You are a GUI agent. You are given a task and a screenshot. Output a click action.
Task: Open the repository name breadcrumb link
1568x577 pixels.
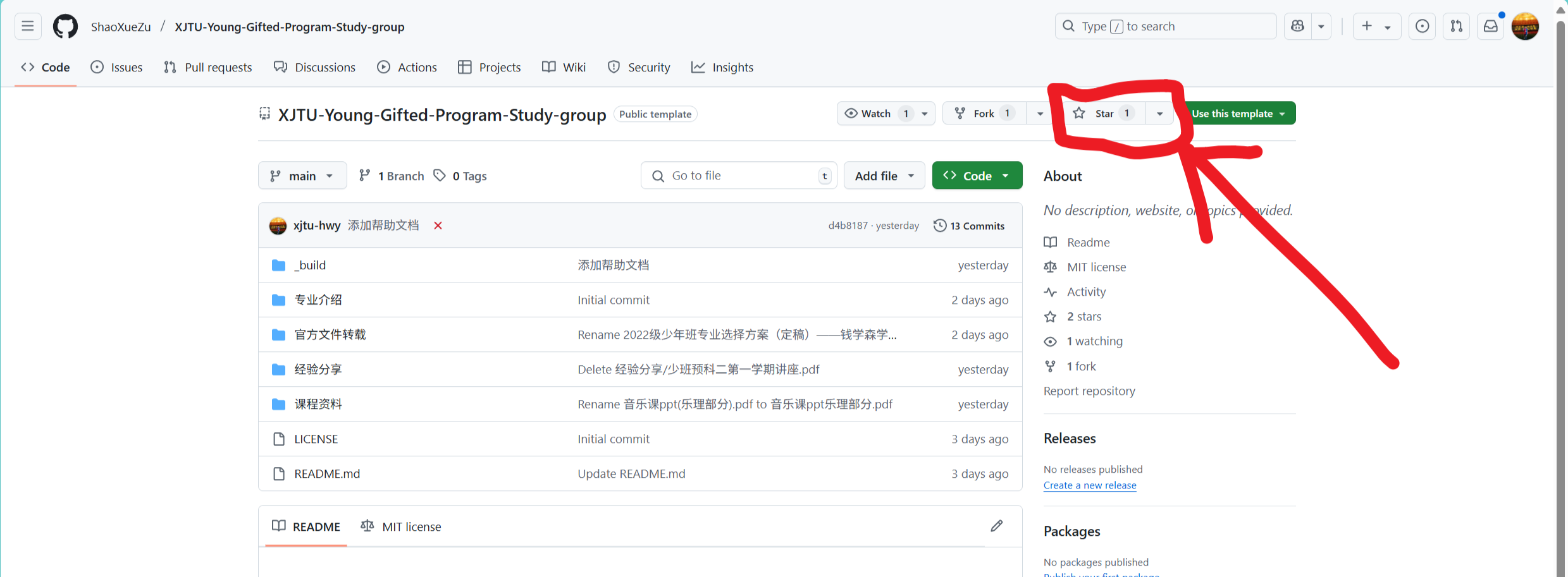pyautogui.click(x=290, y=27)
